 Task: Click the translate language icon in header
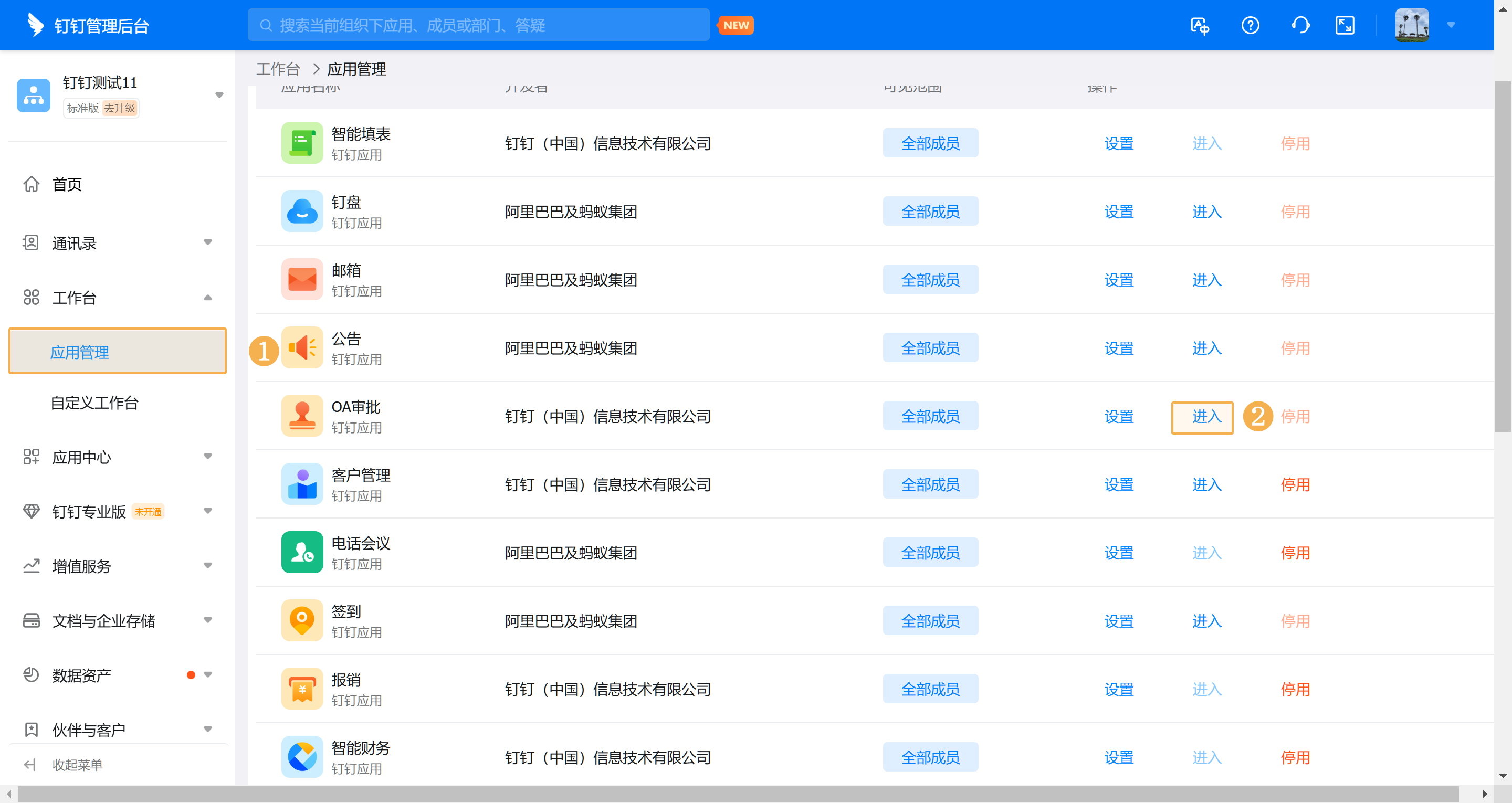point(1199,26)
